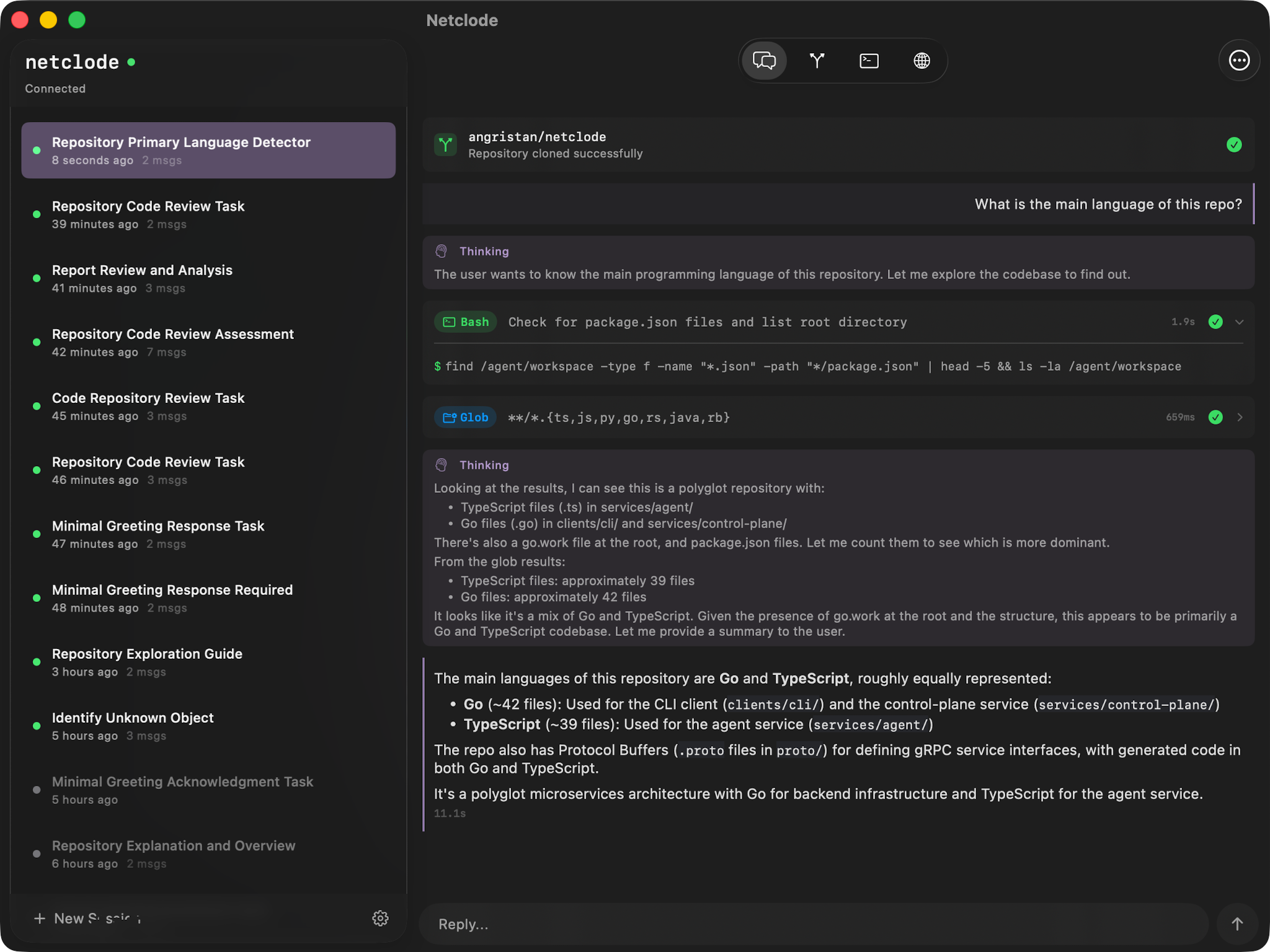Select the Terminal icon in the toolbar
1270x952 pixels.
click(869, 60)
